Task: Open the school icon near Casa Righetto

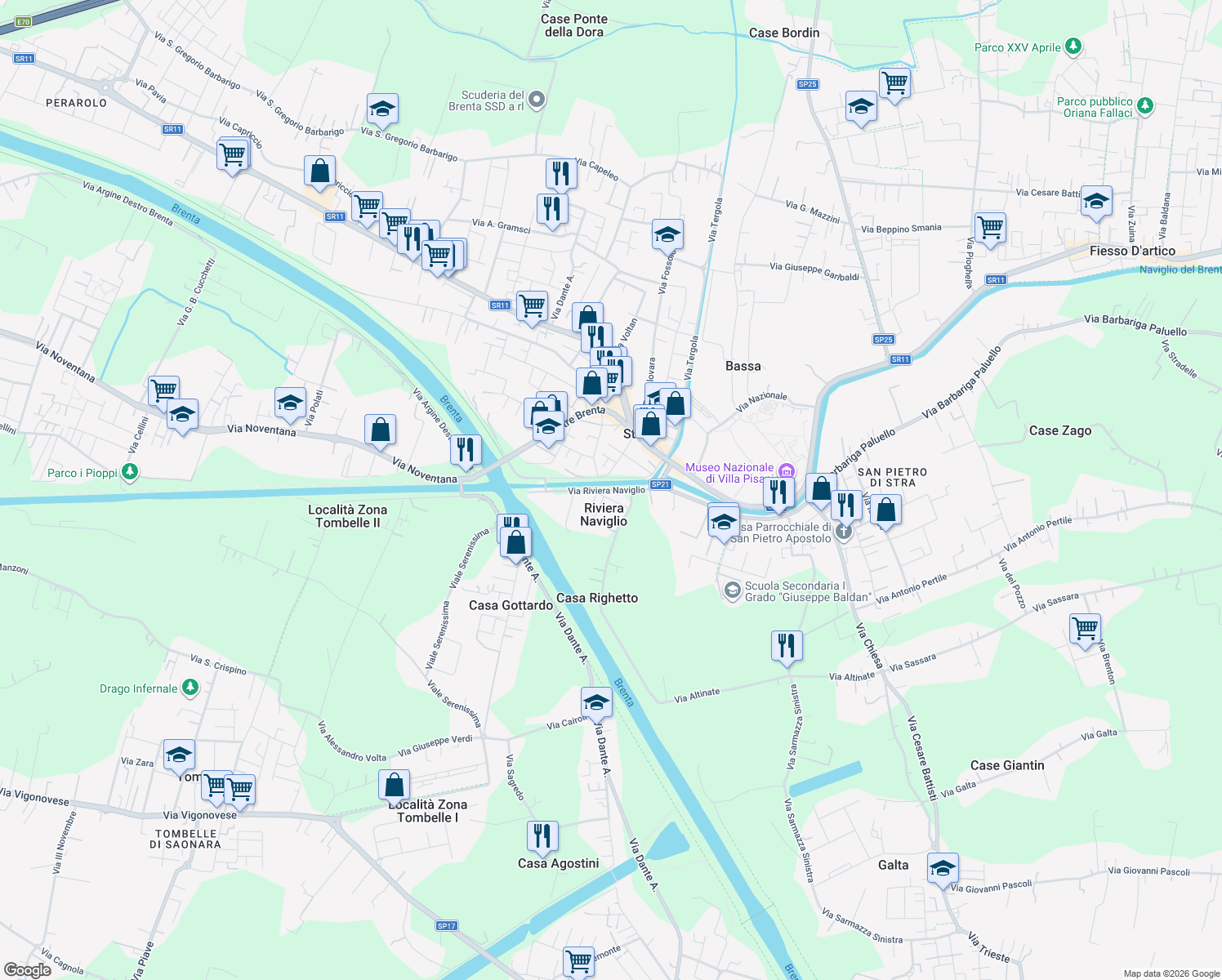Action: (x=597, y=701)
